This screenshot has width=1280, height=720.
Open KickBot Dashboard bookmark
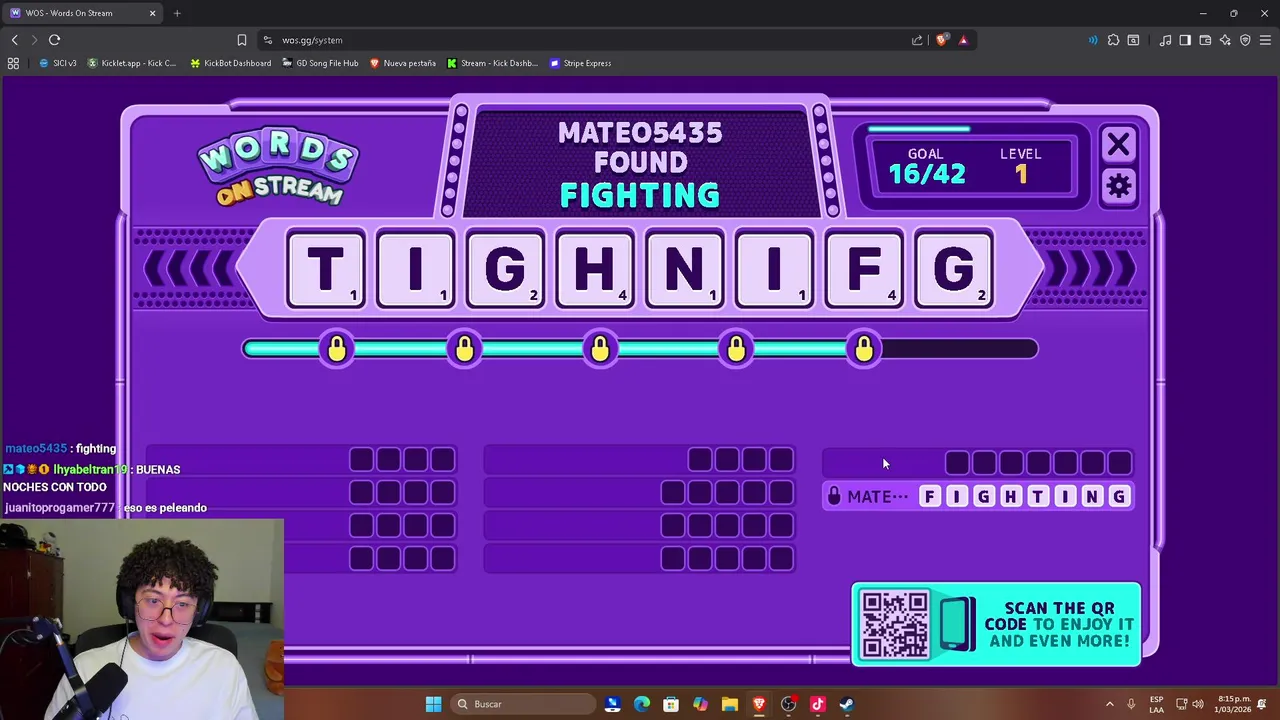pyautogui.click(x=230, y=63)
